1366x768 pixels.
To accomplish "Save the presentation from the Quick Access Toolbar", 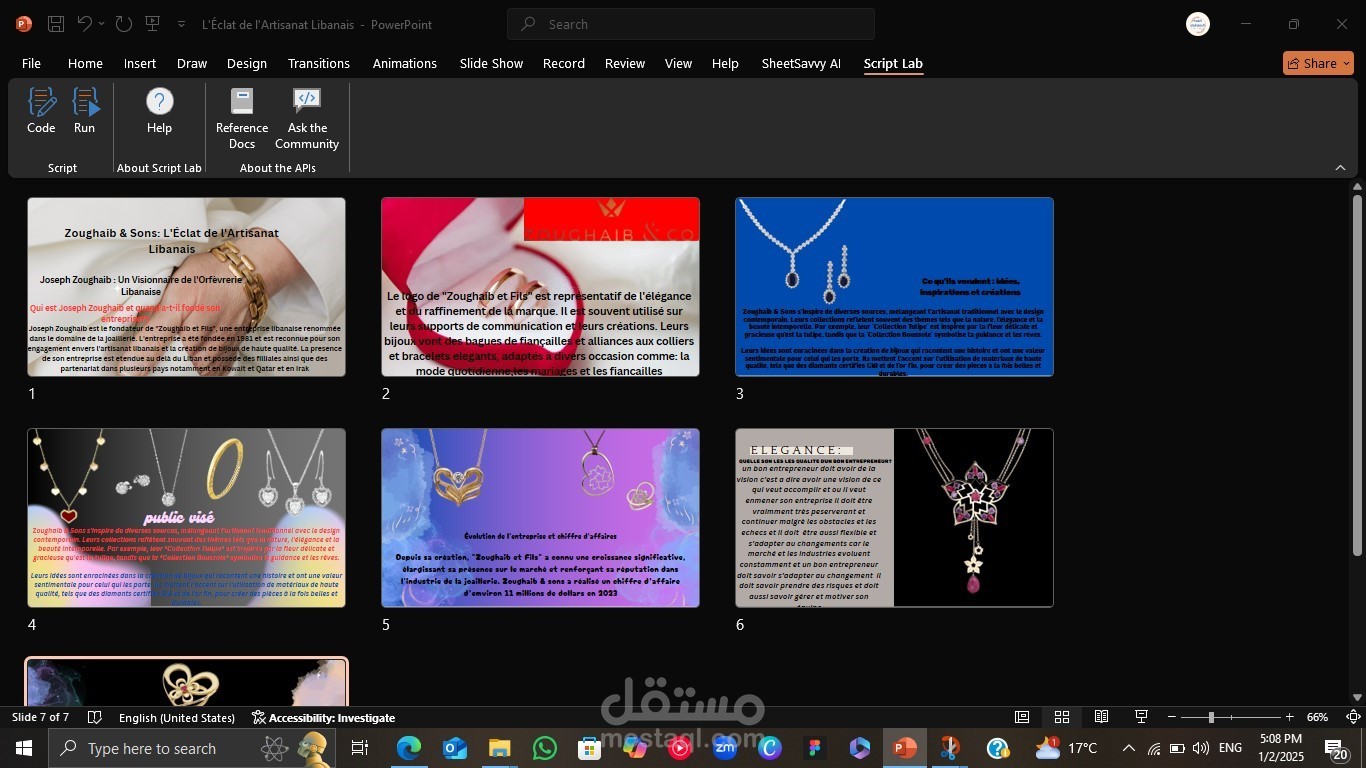I will (x=56, y=24).
